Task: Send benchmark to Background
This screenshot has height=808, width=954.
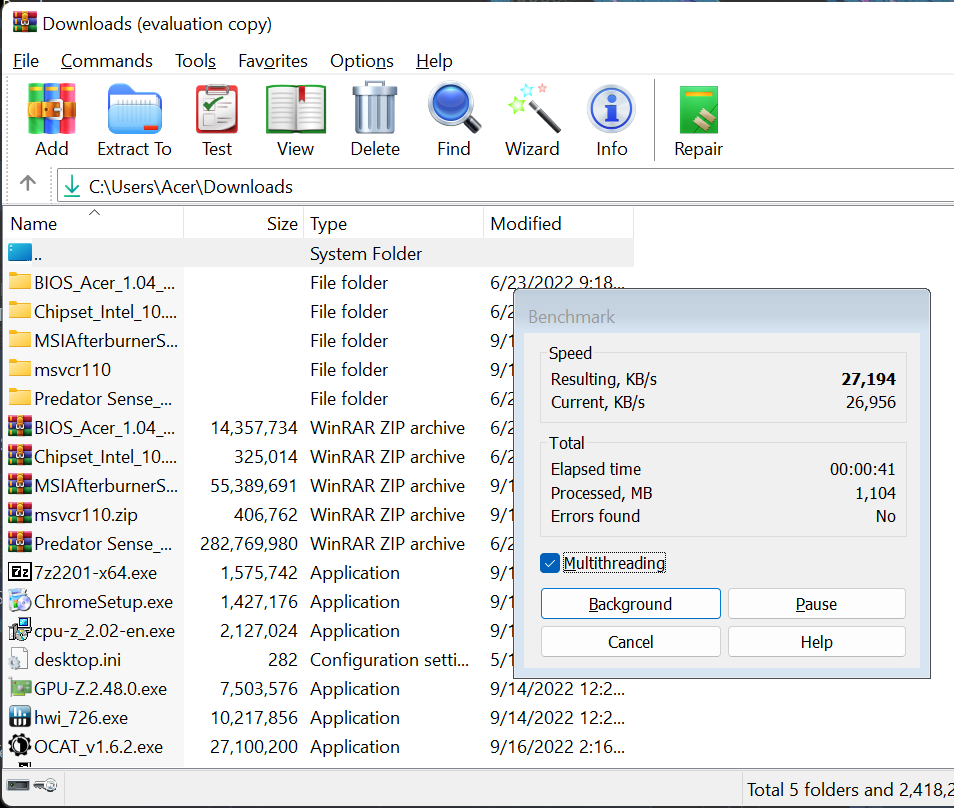Action: tap(630, 604)
